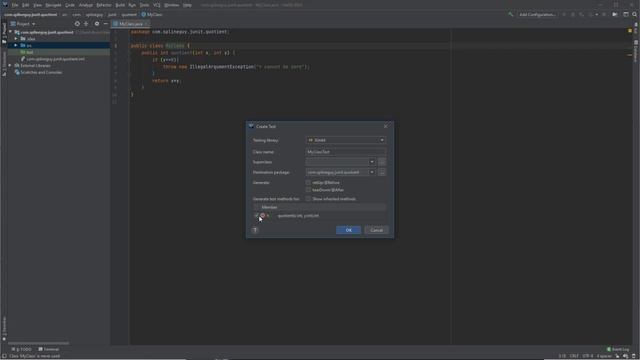Open the Navigate menu
Screen dimensions: 640x360
tap(53, 5)
